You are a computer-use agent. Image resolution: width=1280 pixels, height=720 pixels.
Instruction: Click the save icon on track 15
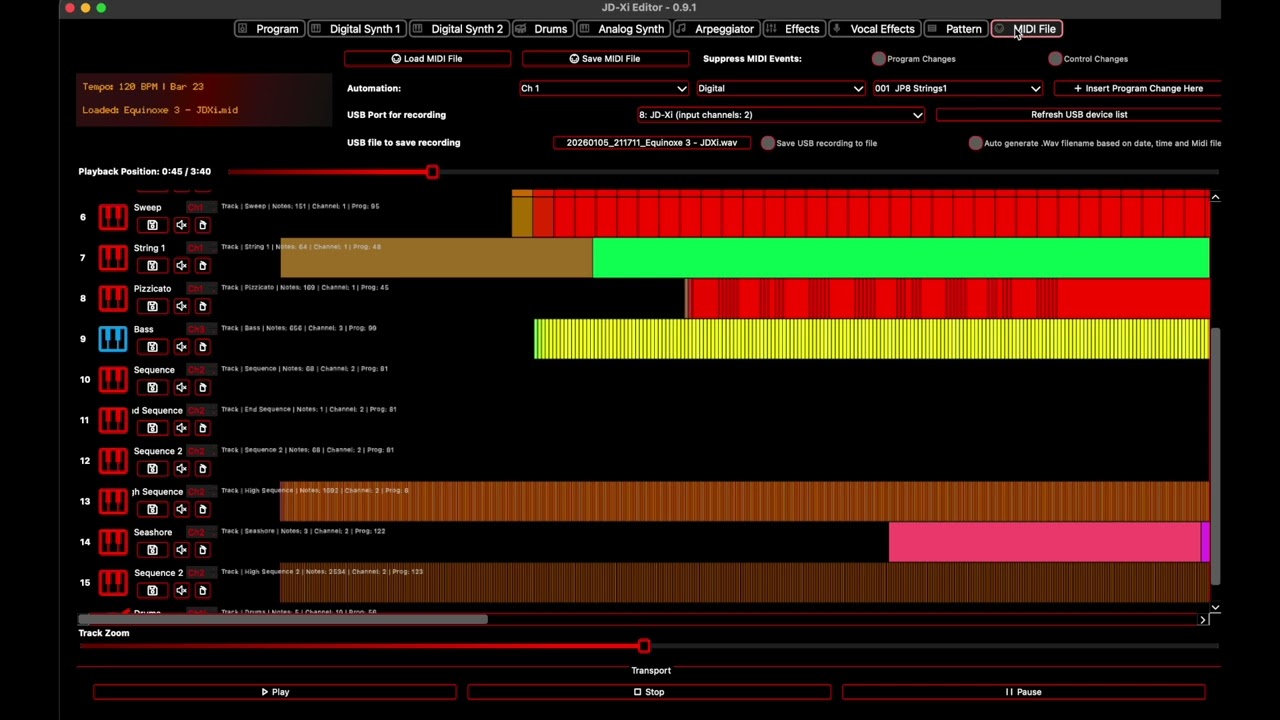pyautogui.click(x=152, y=590)
